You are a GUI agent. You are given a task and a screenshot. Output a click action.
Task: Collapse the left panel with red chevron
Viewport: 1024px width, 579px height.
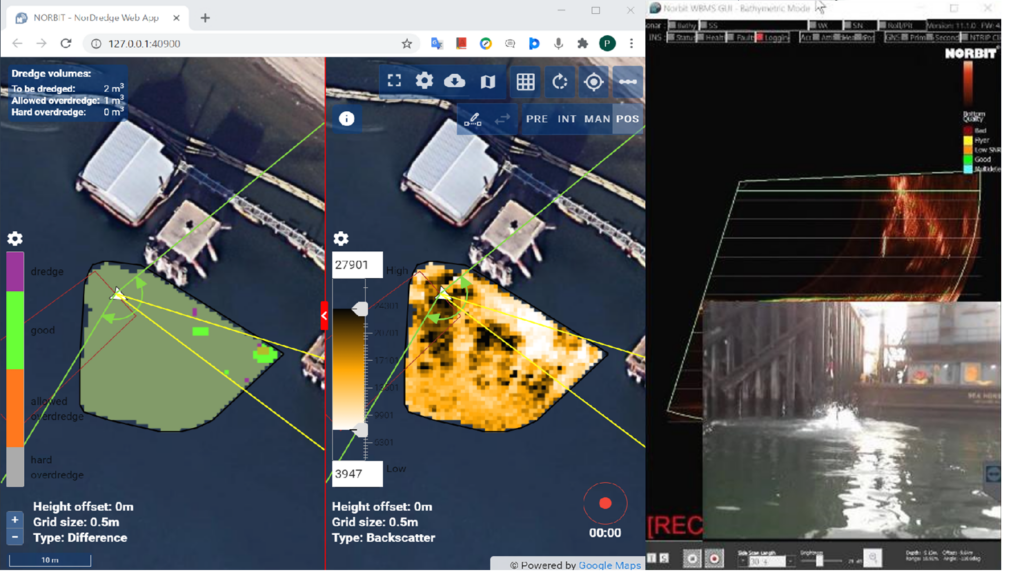(x=323, y=316)
